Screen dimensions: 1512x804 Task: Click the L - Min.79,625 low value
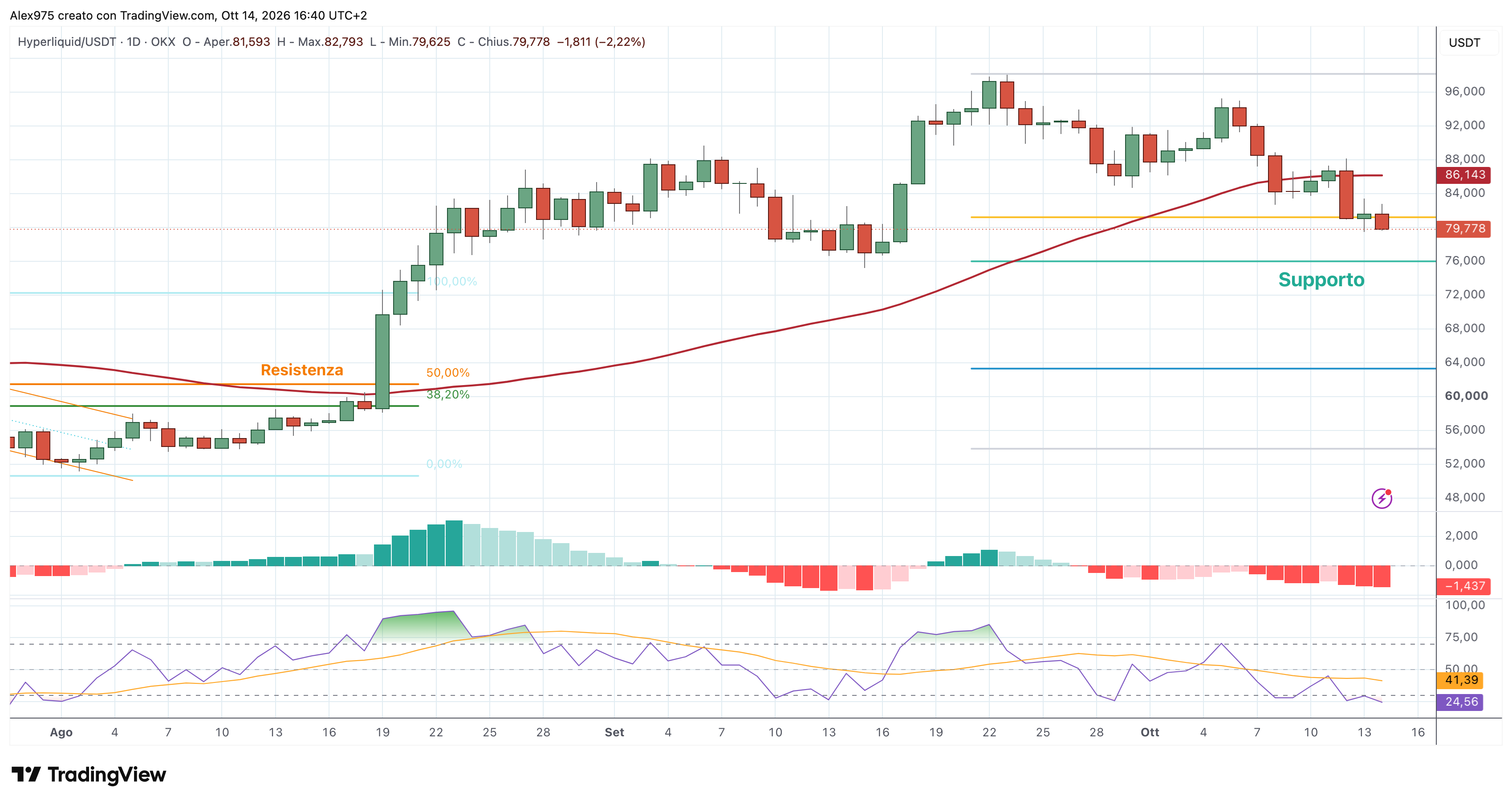click(x=411, y=42)
